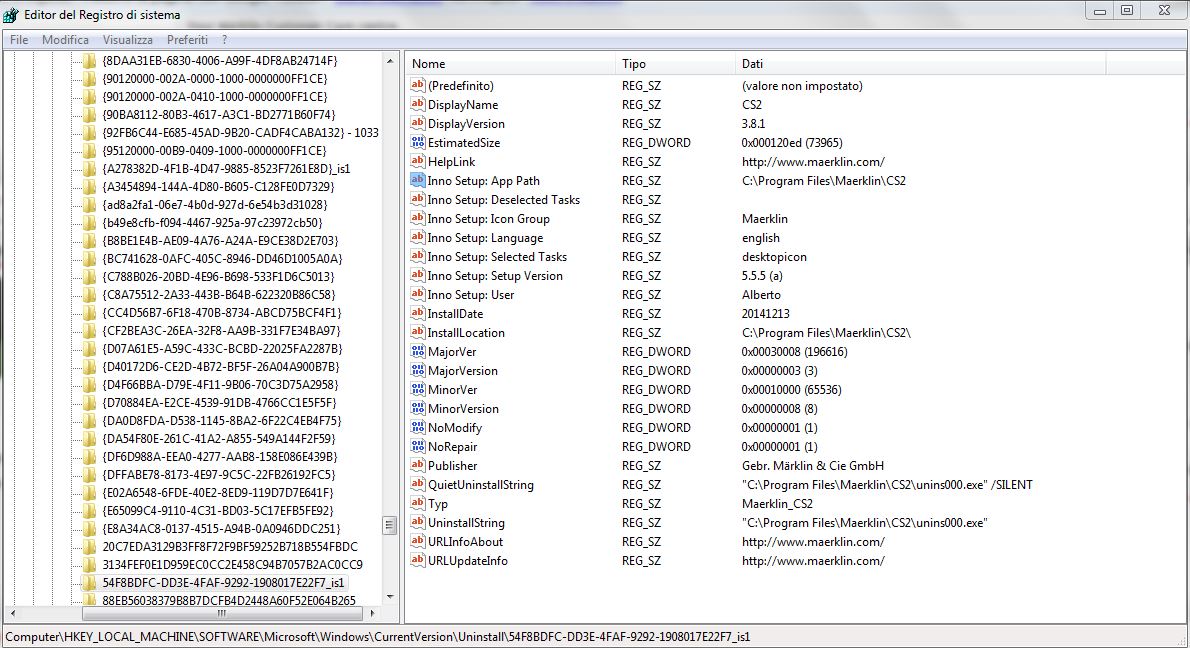The image size is (1190, 648).
Task: Select the Inno Setup: User entry
Action: click(x=471, y=294)
